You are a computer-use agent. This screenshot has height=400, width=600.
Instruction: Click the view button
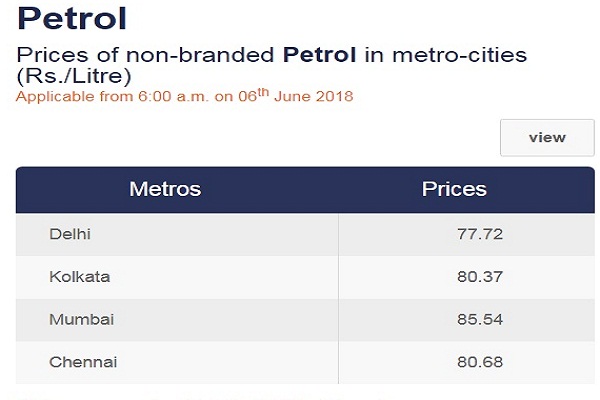[547, 137]
